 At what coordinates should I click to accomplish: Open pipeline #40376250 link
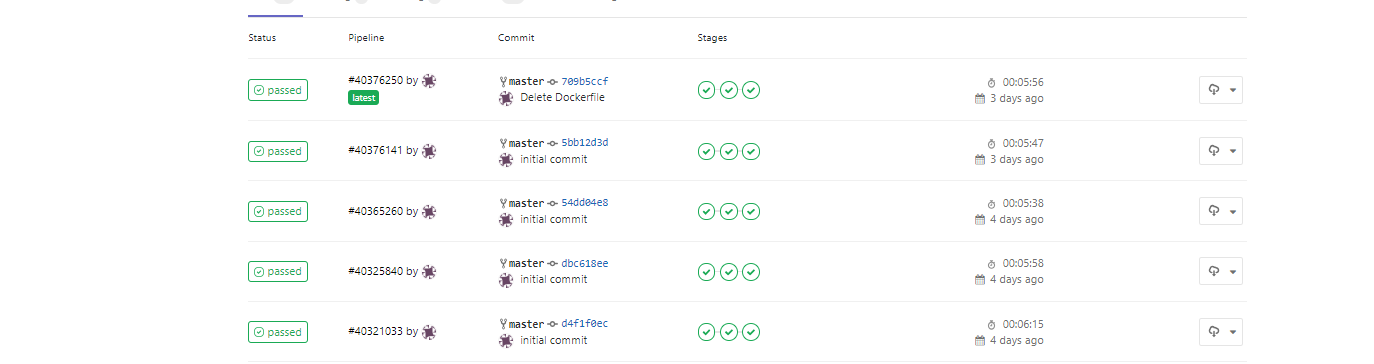tap(376, 81)
